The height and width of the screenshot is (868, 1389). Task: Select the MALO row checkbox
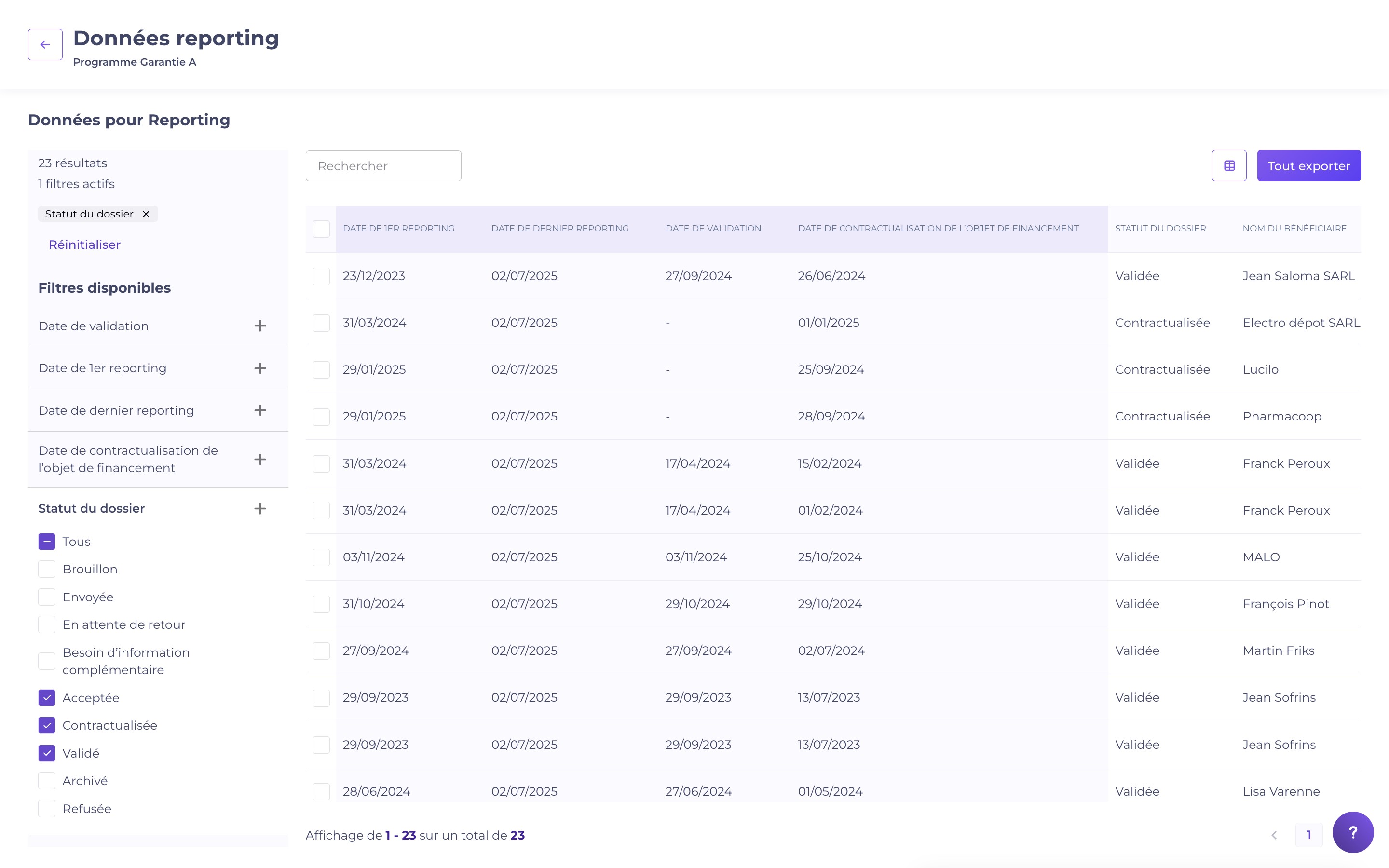pos(321,557)
